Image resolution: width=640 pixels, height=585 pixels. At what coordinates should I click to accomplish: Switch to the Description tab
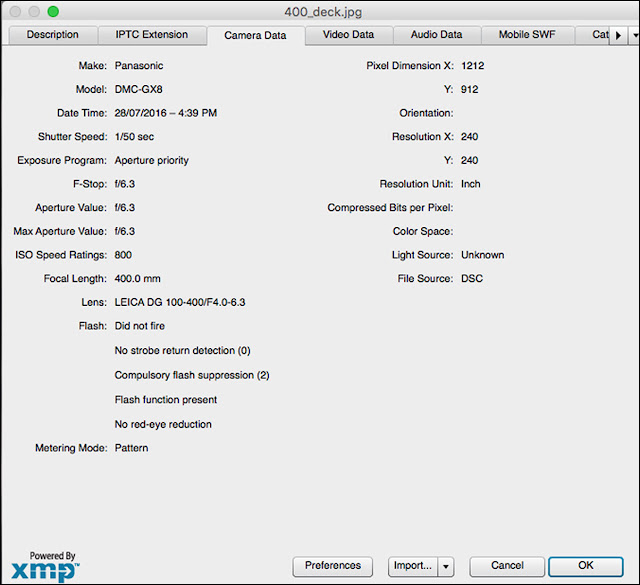coord(53,35)
